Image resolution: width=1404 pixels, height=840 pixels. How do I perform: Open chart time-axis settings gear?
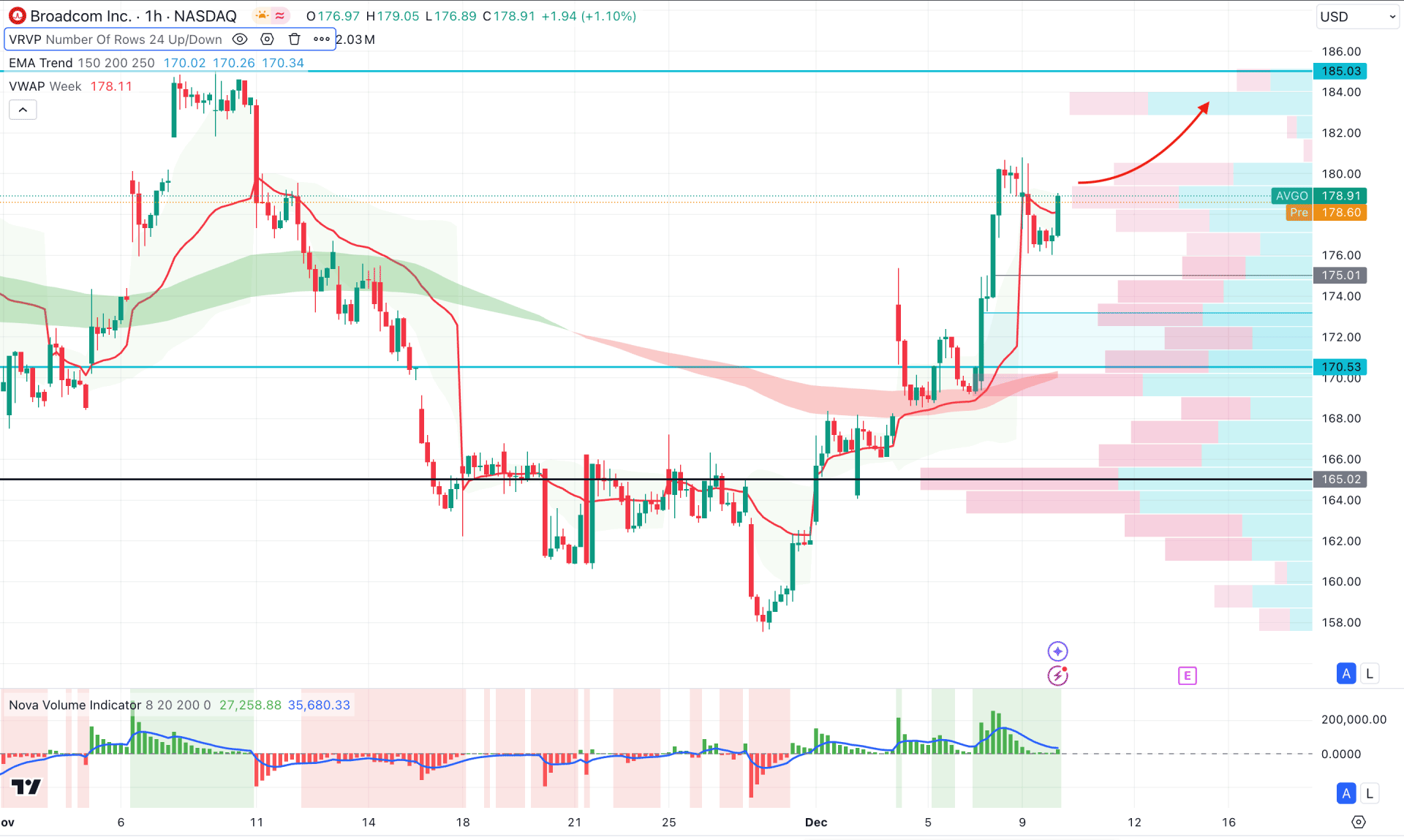click(x=1359, y=822)
